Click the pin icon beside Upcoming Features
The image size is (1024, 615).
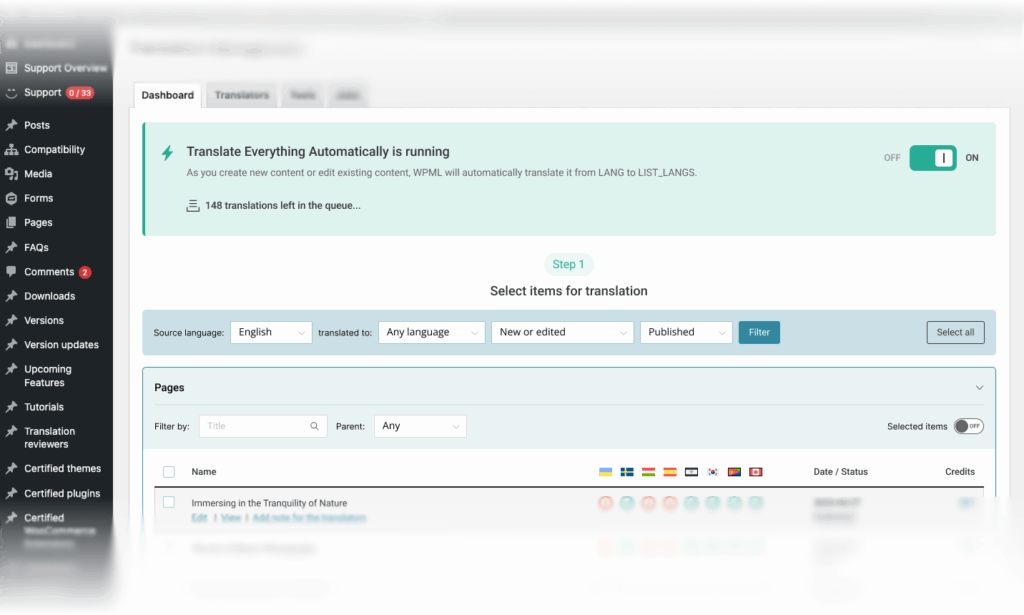pos(11,369)
